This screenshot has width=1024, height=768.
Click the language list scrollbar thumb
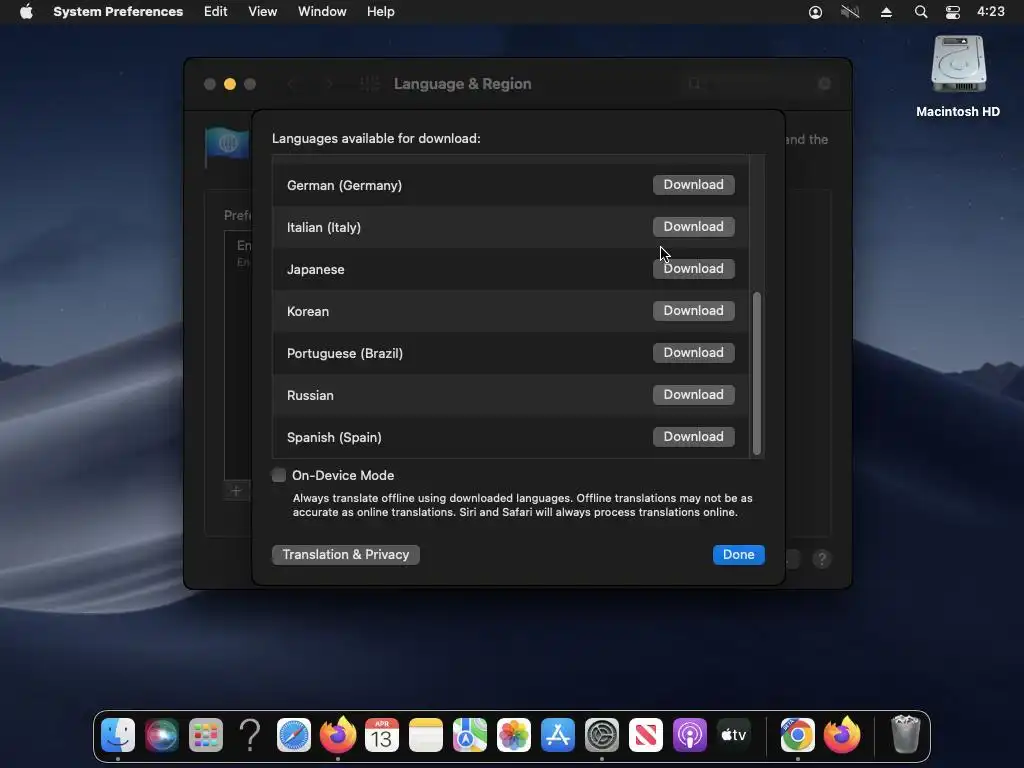click(757, 373)
